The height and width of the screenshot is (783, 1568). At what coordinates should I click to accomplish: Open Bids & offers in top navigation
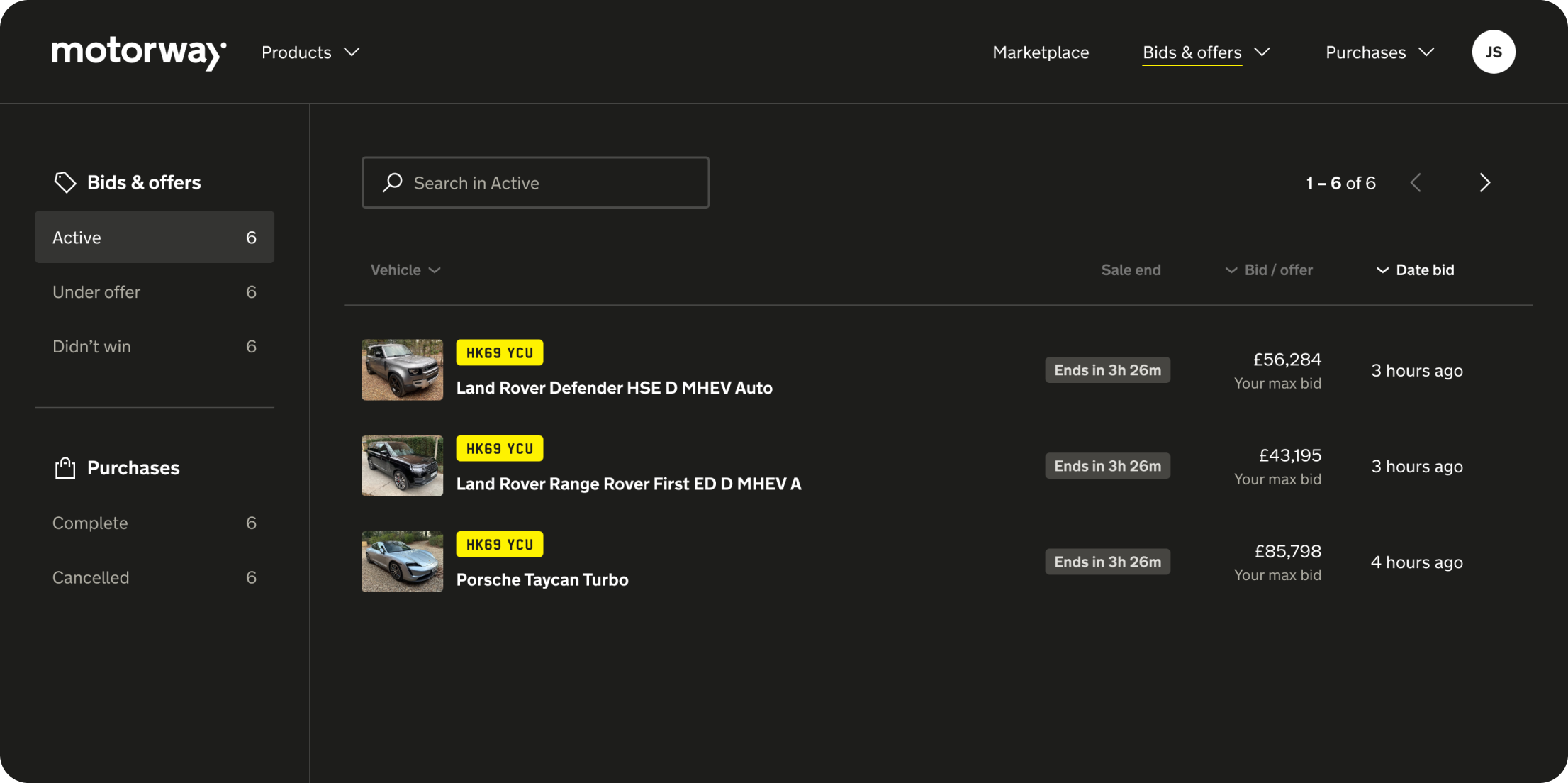[x=1192, y=52]
